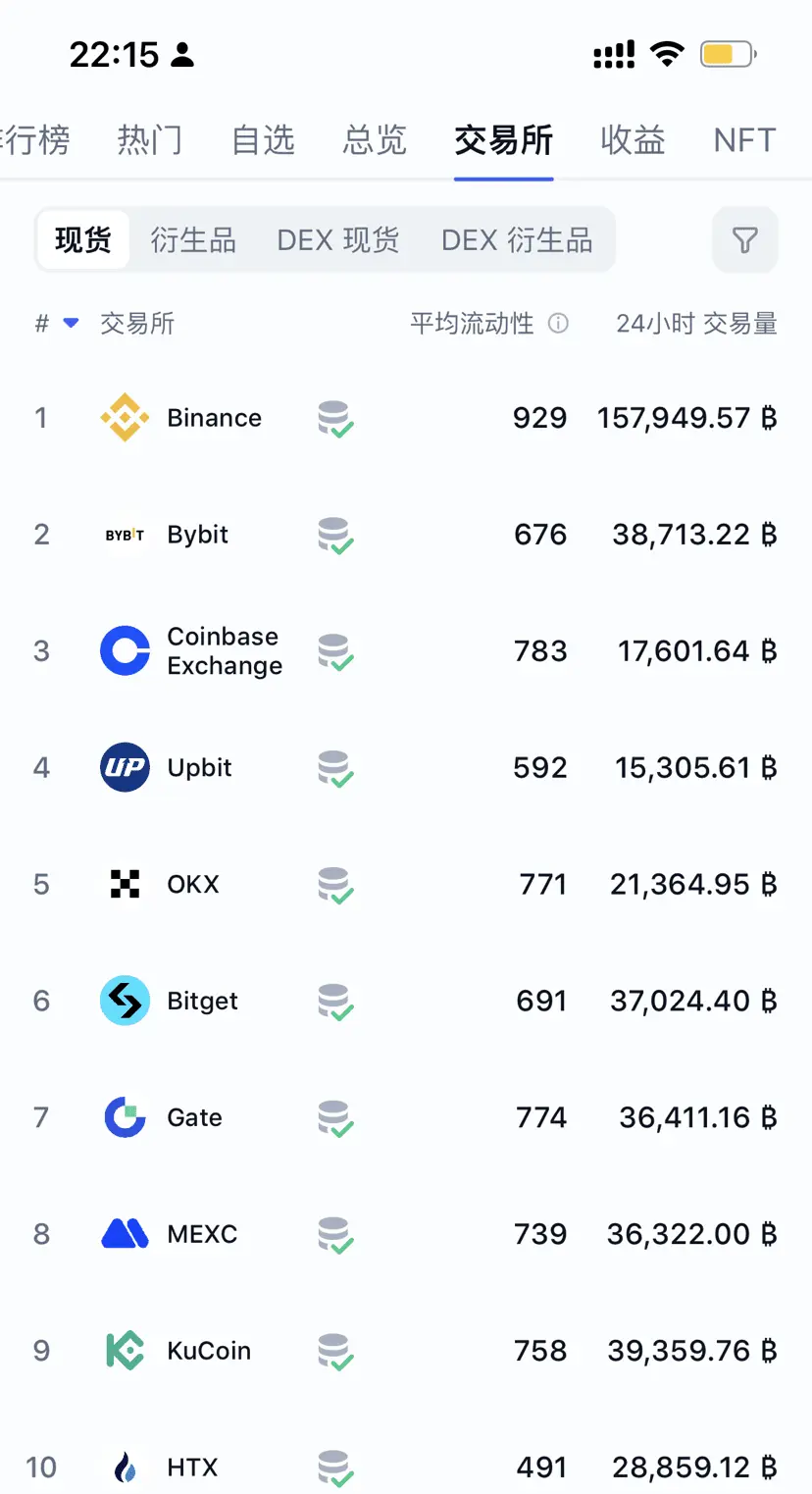
Task: Tap the KuCoin logo icon
Action: (x=125, y=1351)
